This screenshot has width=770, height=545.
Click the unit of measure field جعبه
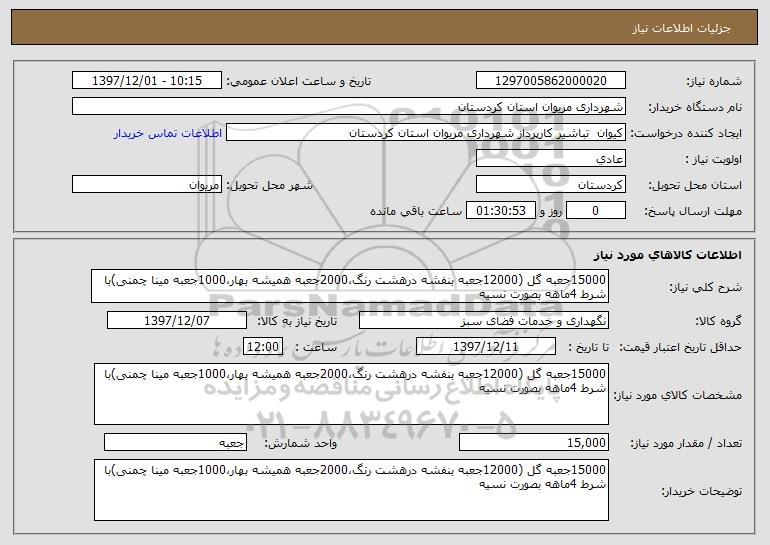click(175, 442)
